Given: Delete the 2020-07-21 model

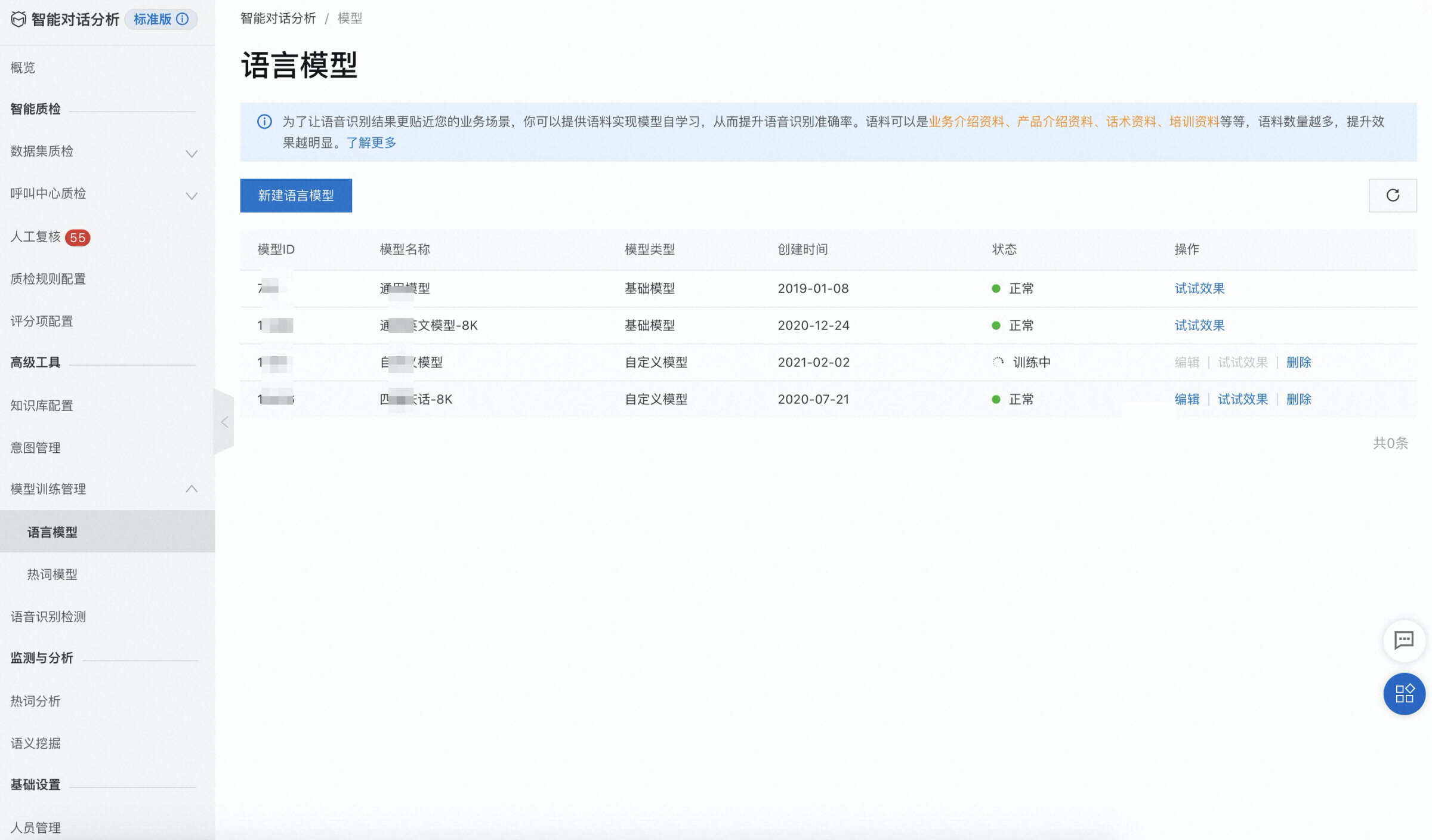Looking at the screenshot, I should 1298,399.
